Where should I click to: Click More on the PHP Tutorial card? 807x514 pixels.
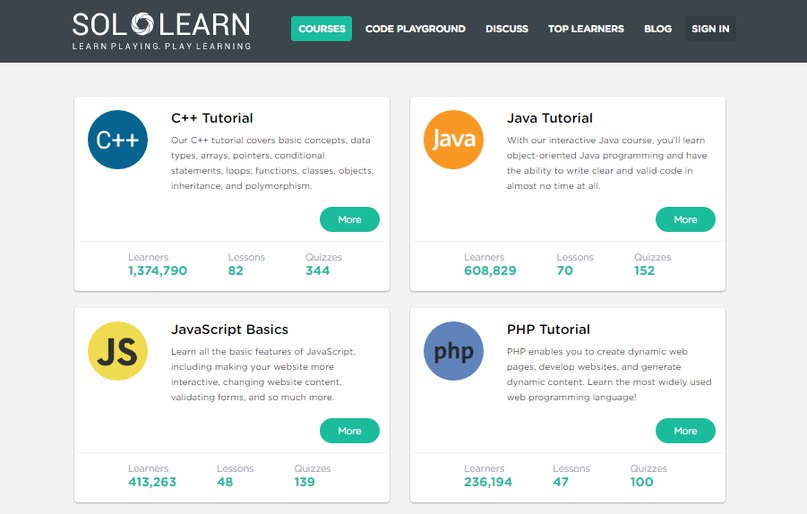(x=686, y=431)
